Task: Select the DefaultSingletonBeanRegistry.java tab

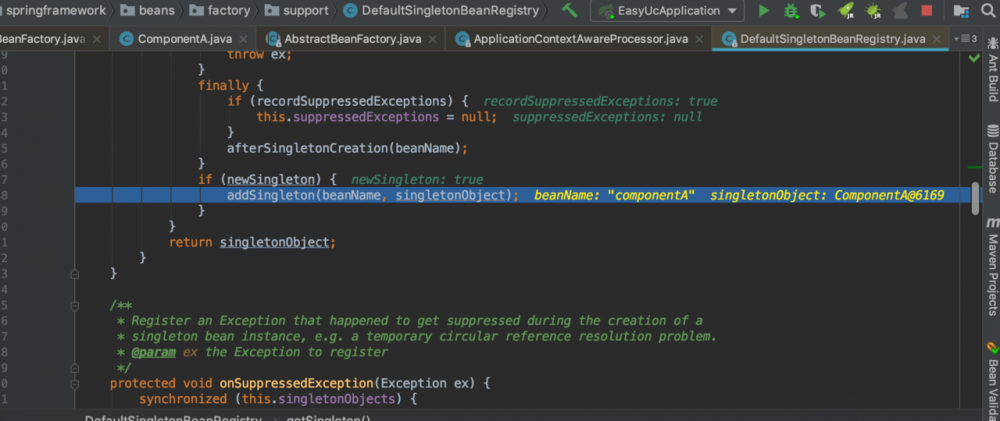Action: [x=832, y=39]
